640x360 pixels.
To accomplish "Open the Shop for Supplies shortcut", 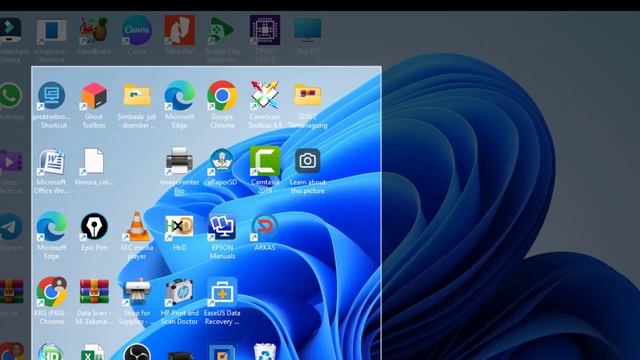I will pos(137,292).
